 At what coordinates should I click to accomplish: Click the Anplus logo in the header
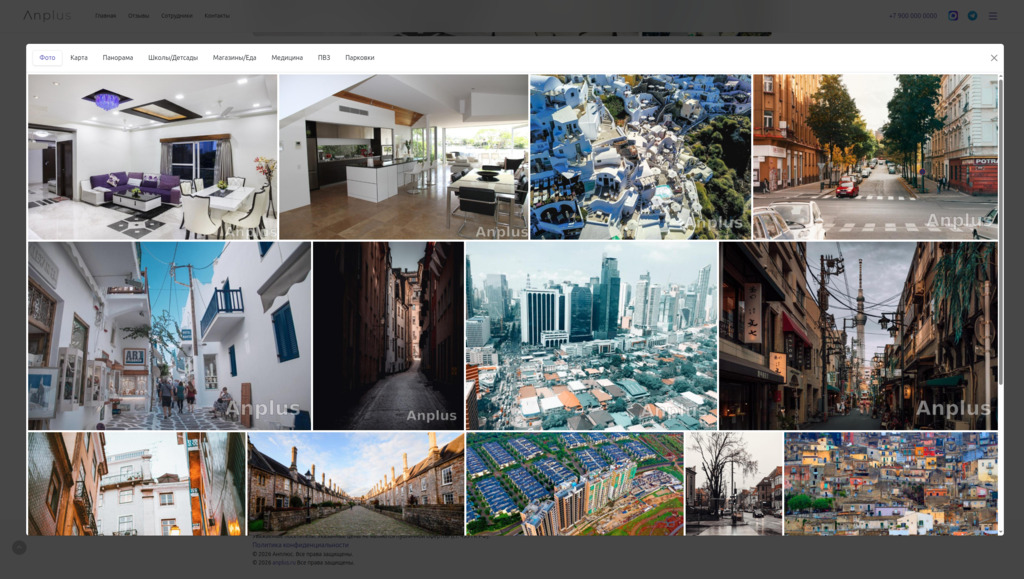(x=47, y=16)
